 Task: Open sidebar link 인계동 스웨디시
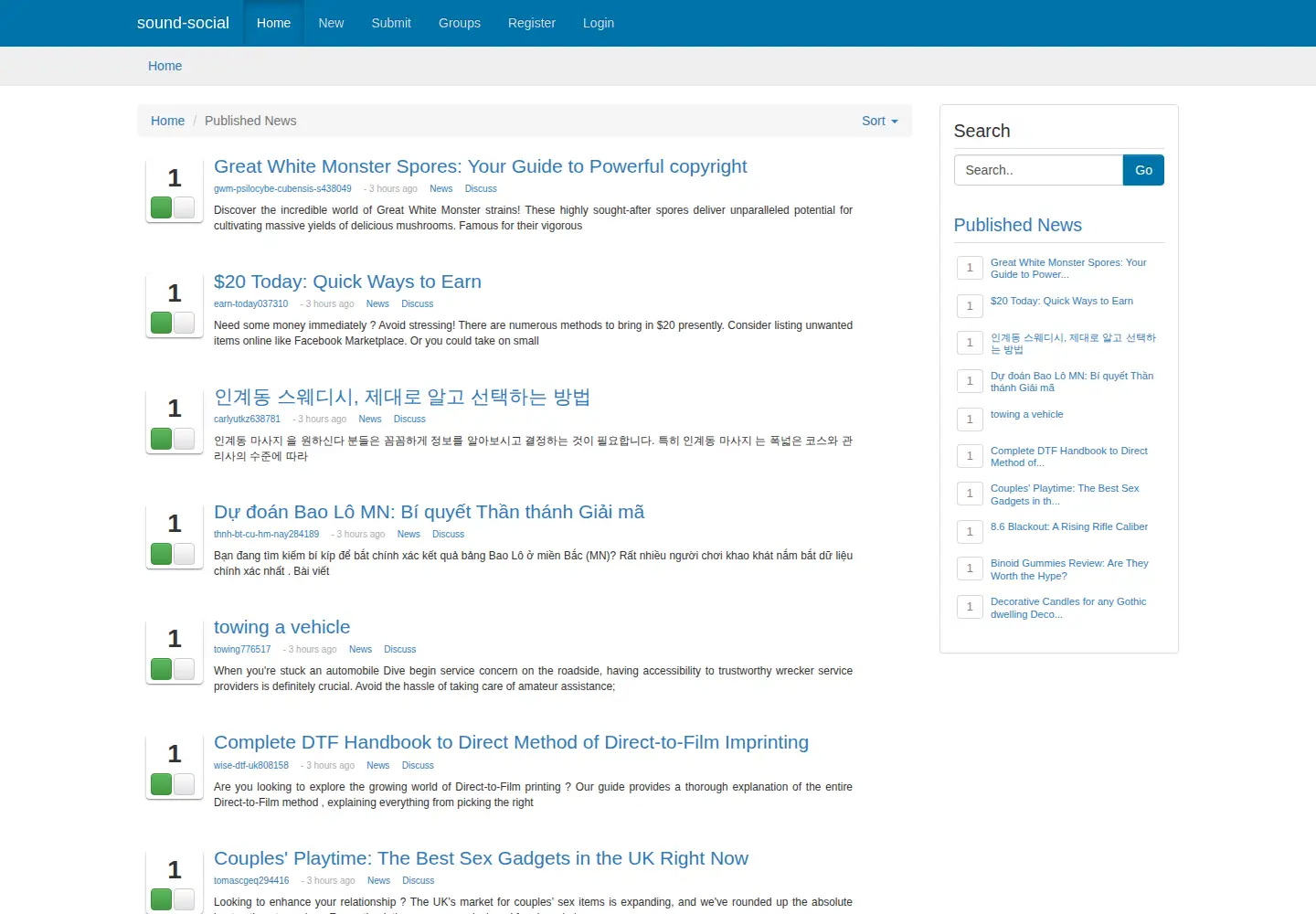(x=1073, y=344)
